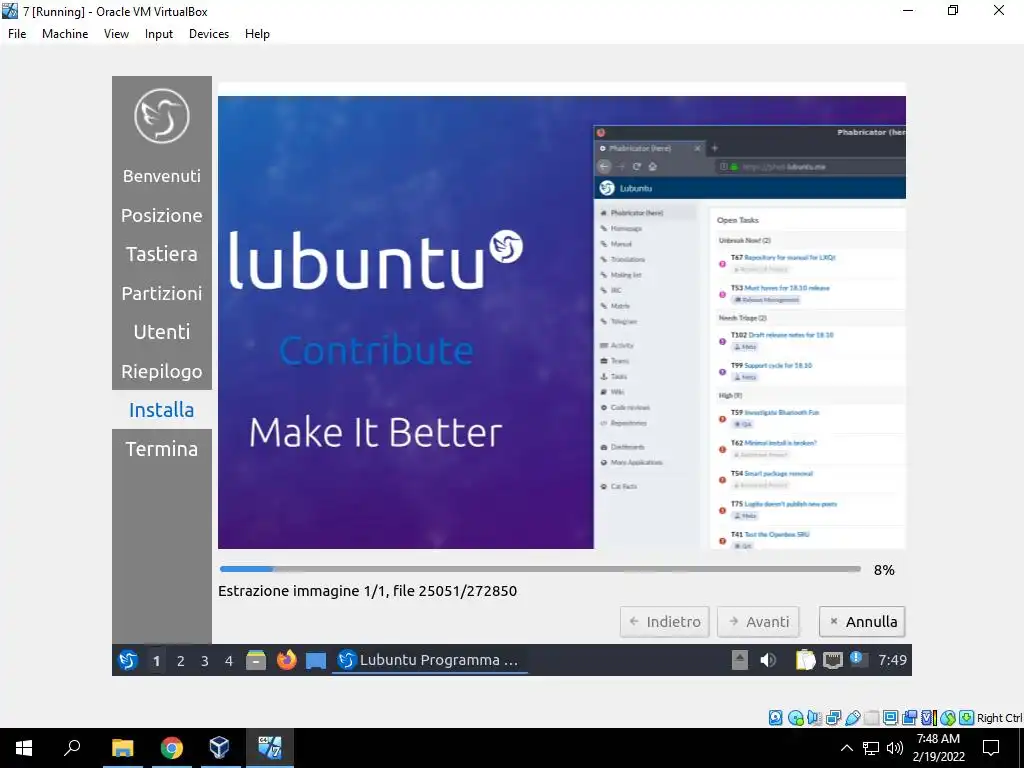Click the VirtualBox USB devices indicator
The width and height of the screenshot is (1024, 768).
click(853, 718)
